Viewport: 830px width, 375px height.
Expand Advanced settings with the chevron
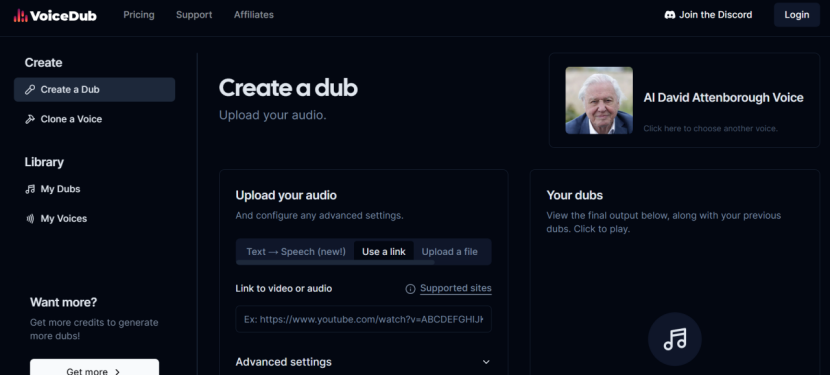tap(486, 362)
